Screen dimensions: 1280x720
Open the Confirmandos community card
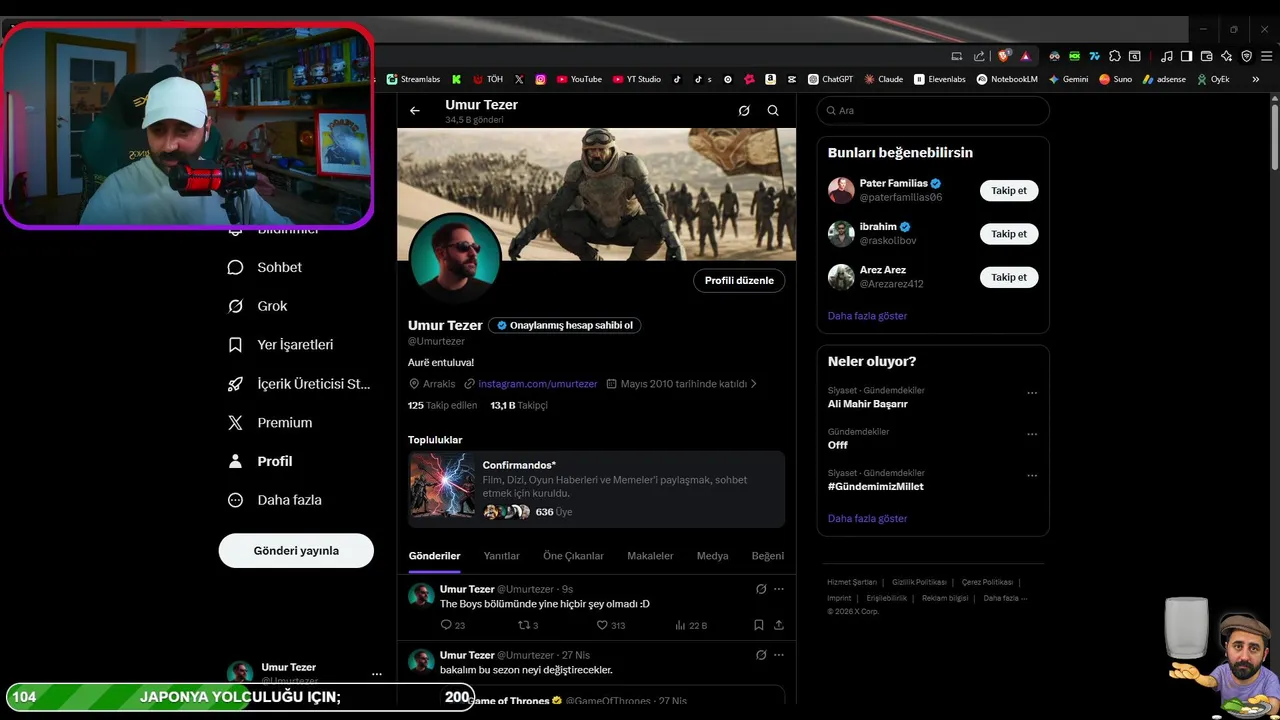point(596,488)
